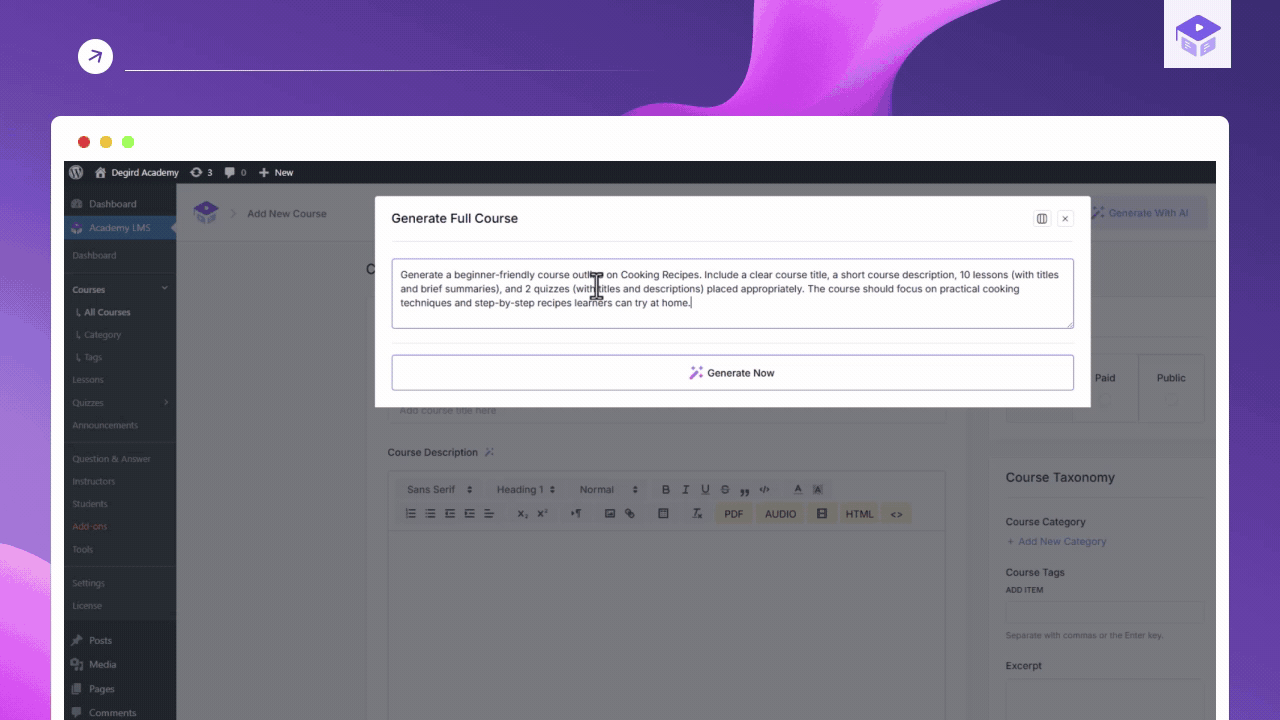Screen dimensions: 1280x720
Task: Apply strikethrough formatting
Action: pyautogui.click(x=724, y=489)
